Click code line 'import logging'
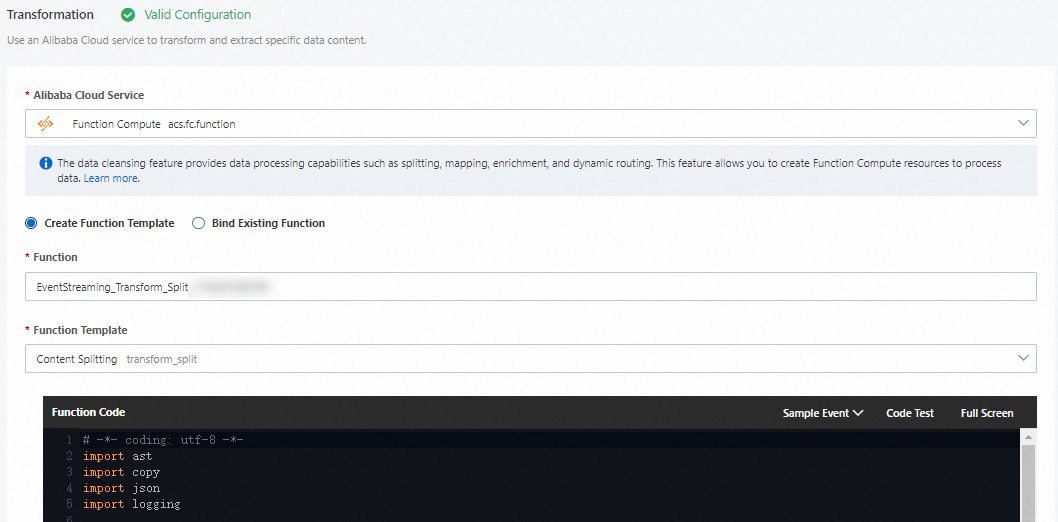This screenshot has width=1058, height=522. pos(132,504)
